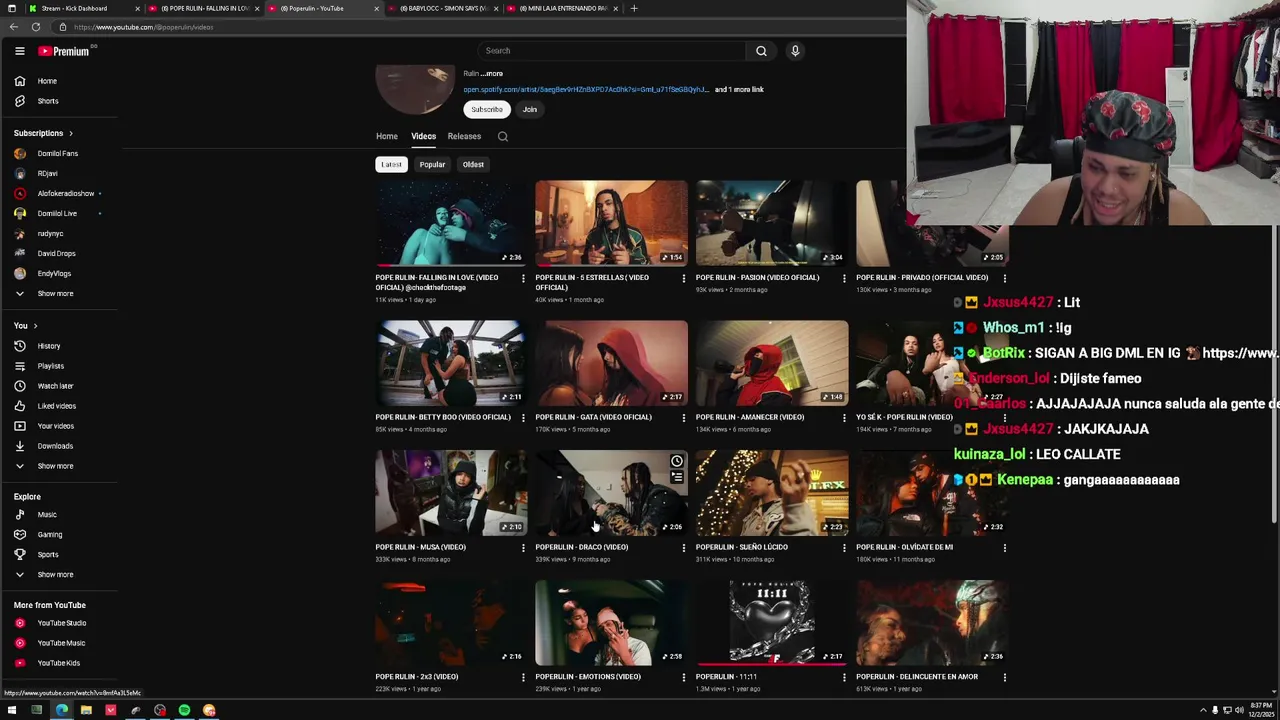Switch to channel Videos tab

click(x=423, y=137)
